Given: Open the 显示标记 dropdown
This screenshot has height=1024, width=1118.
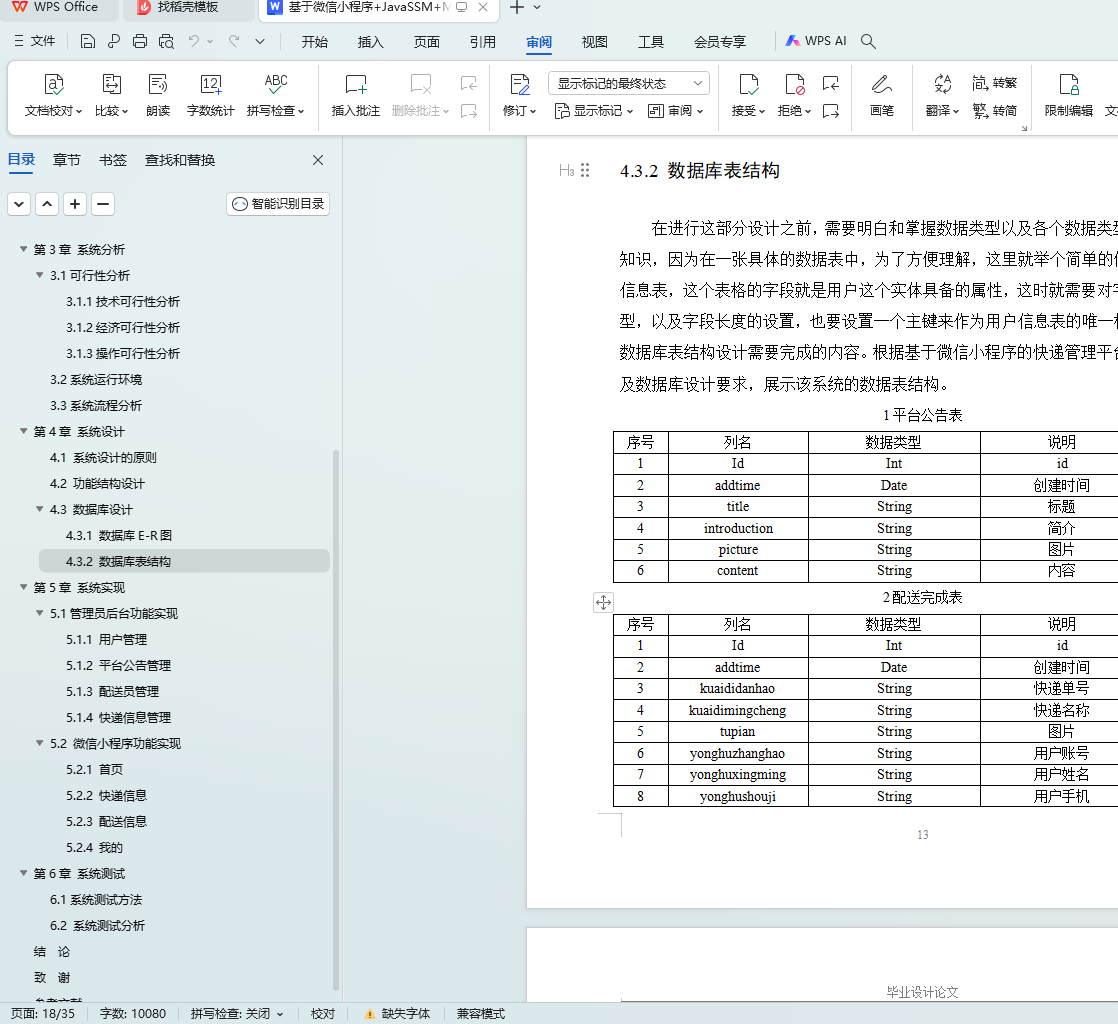Looking at the screenshot, I should (594, 111).
